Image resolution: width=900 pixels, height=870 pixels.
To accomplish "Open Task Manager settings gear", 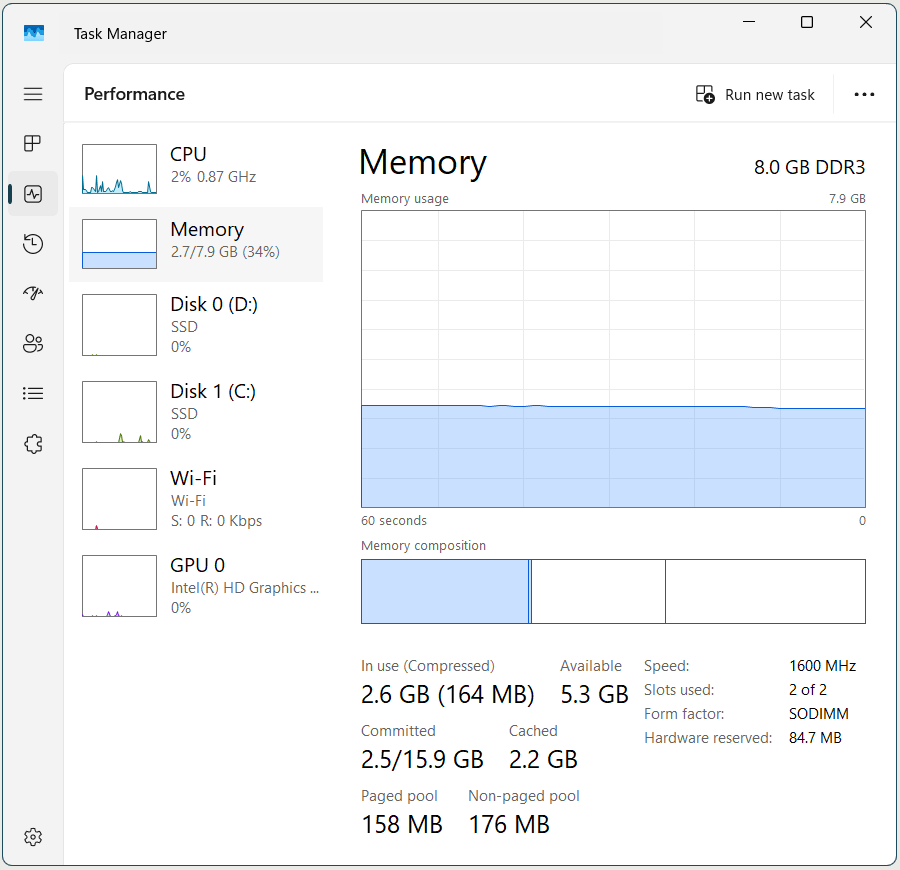I will pyautogui.click(x=33, y=837).
